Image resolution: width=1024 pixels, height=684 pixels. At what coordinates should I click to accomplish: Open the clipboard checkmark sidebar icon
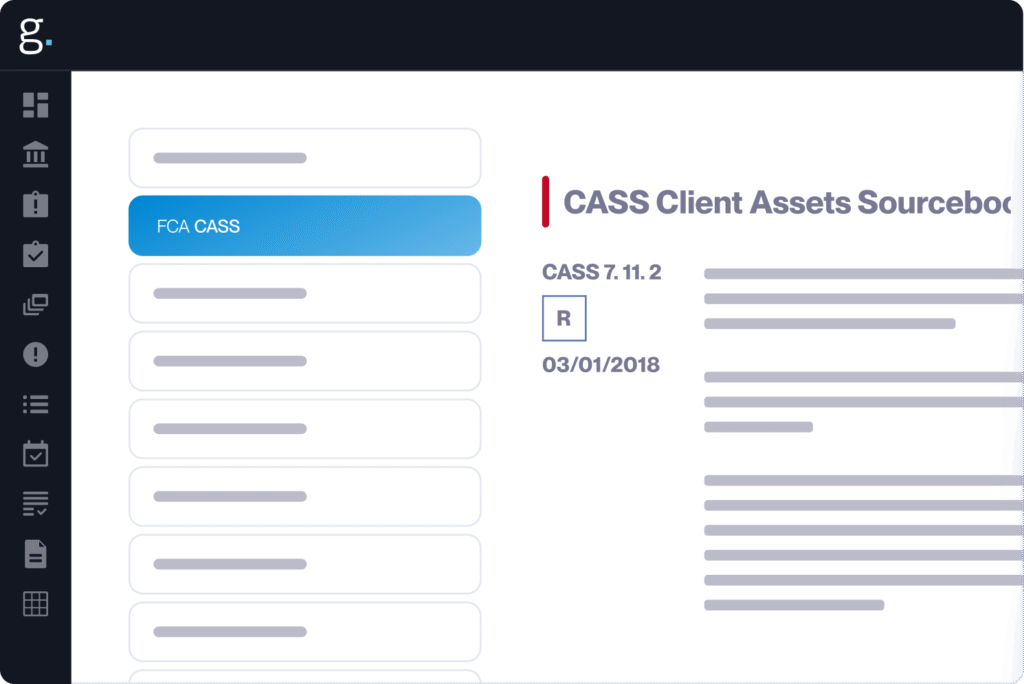tap(36, 255)
